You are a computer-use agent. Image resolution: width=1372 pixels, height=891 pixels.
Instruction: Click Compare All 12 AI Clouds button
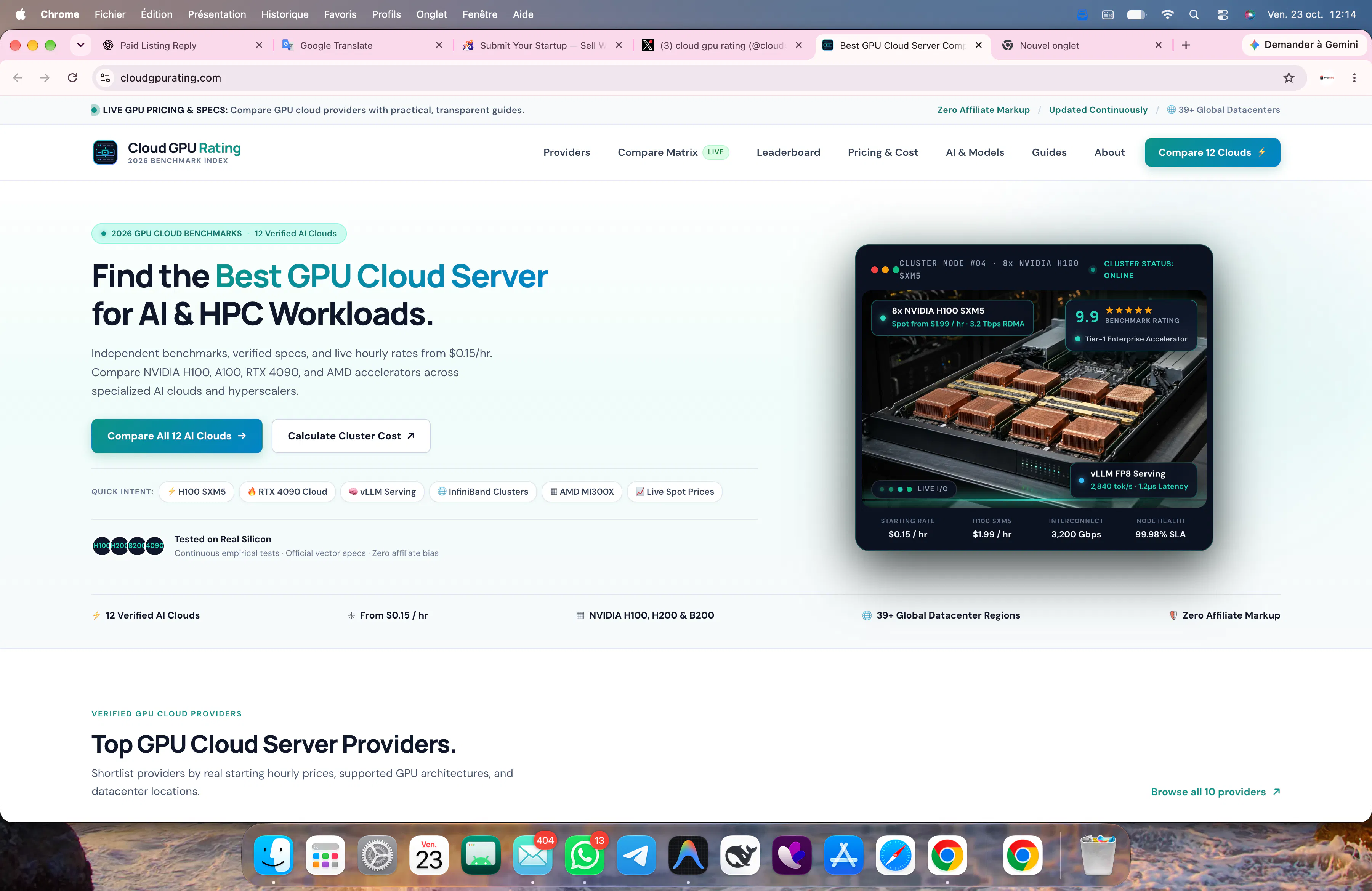coord(176,436)
